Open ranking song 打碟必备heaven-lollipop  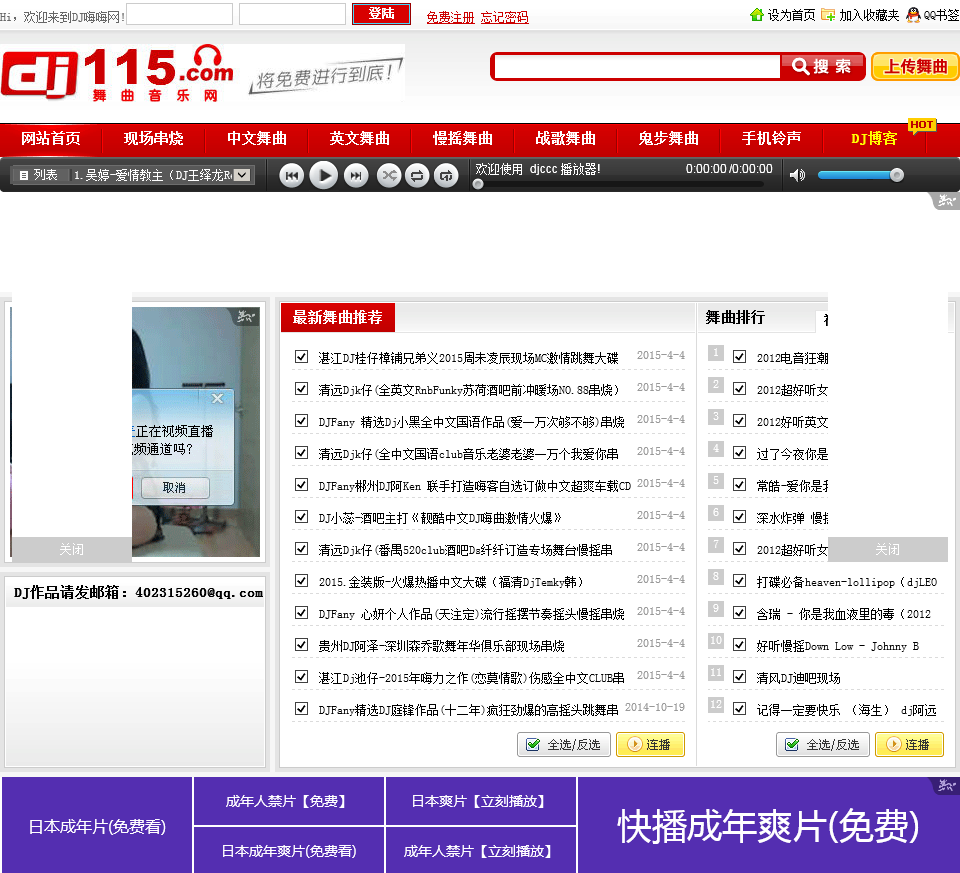847,582
